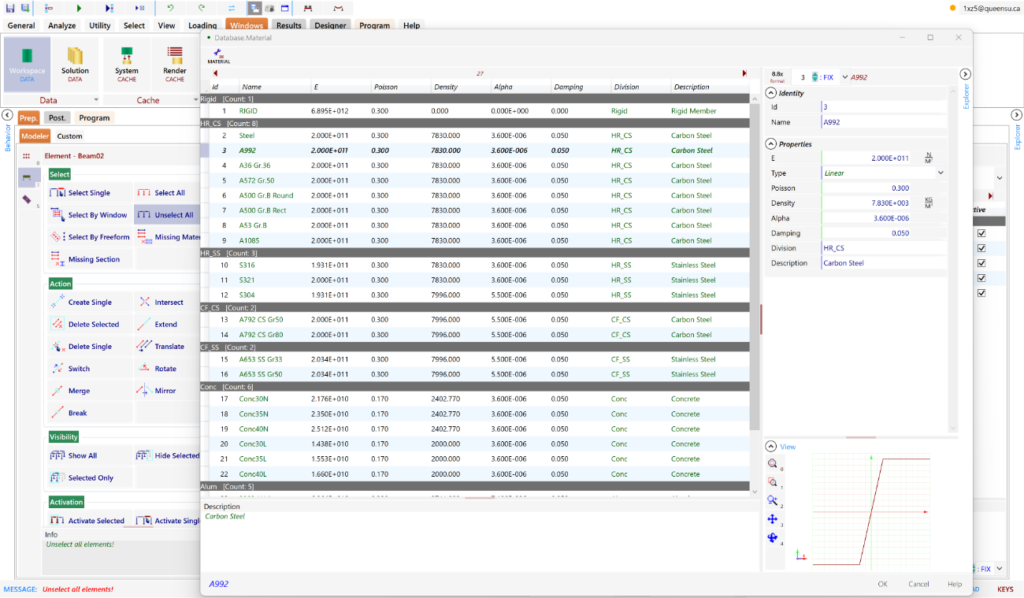Click the rotate view icon in View panel
This screenshot has width=1024, height=598.
tap(773, 537)
